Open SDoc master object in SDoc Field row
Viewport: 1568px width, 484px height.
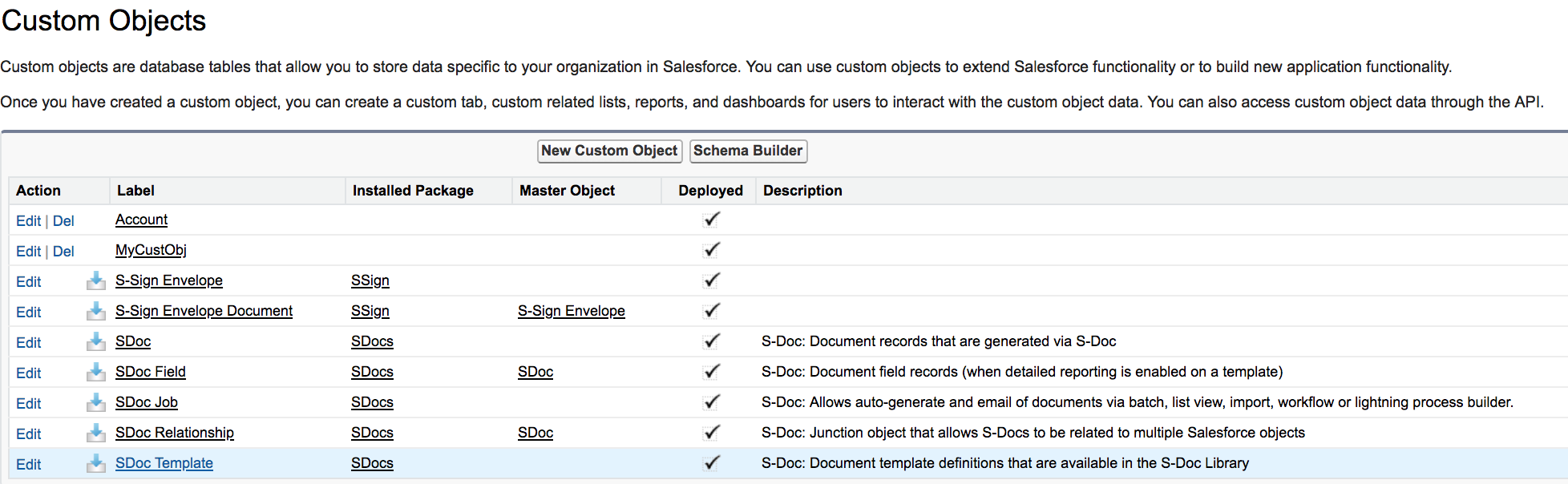(x=535, y=372)
